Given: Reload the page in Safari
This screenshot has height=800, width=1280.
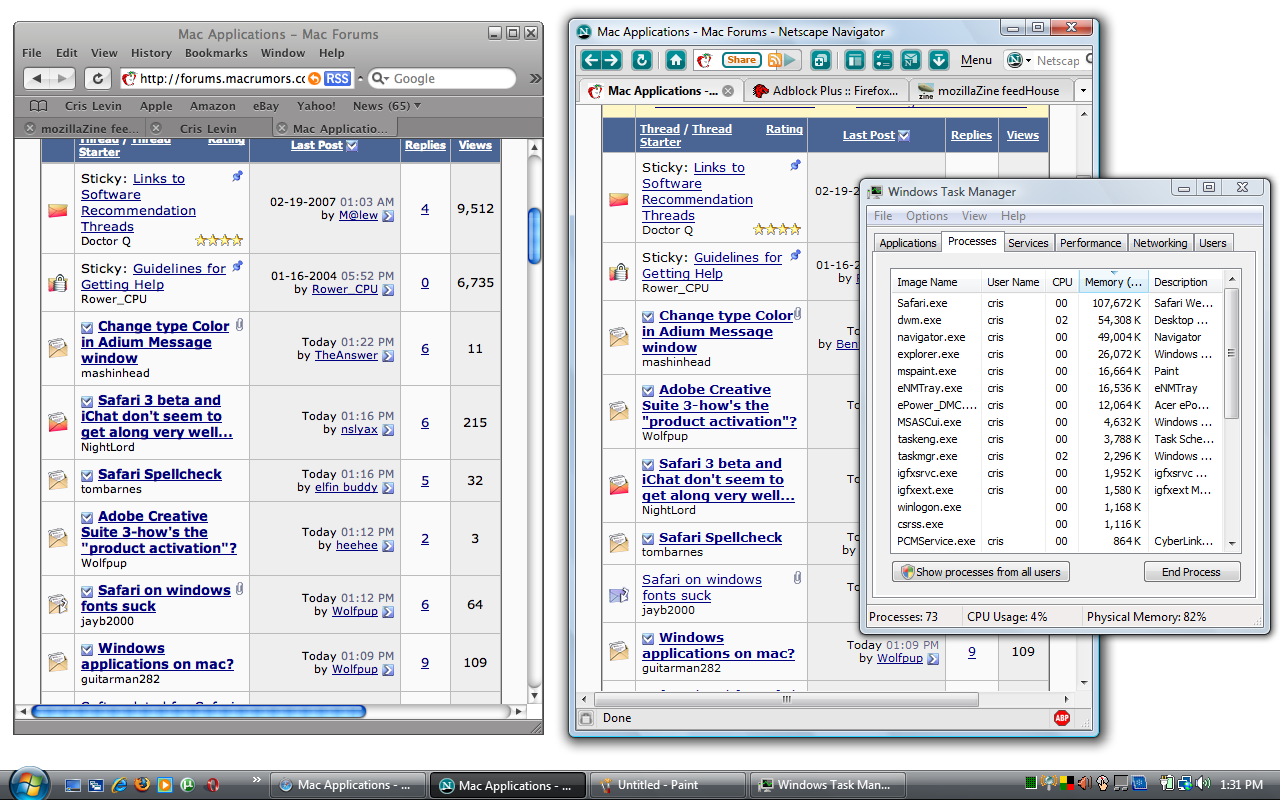Looking at the screenshot, I should click(x=97, y=78).
